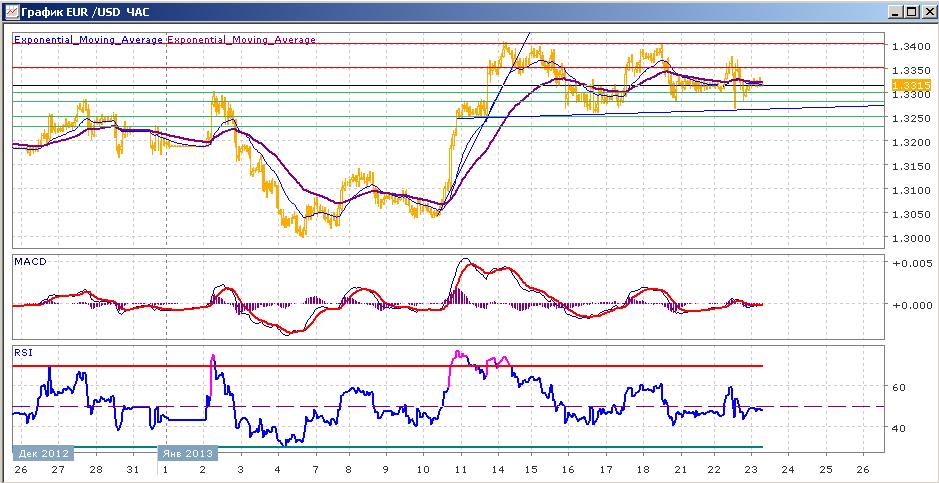
Task: Click date 24 on the time axis
Action: tap(789, 468)
